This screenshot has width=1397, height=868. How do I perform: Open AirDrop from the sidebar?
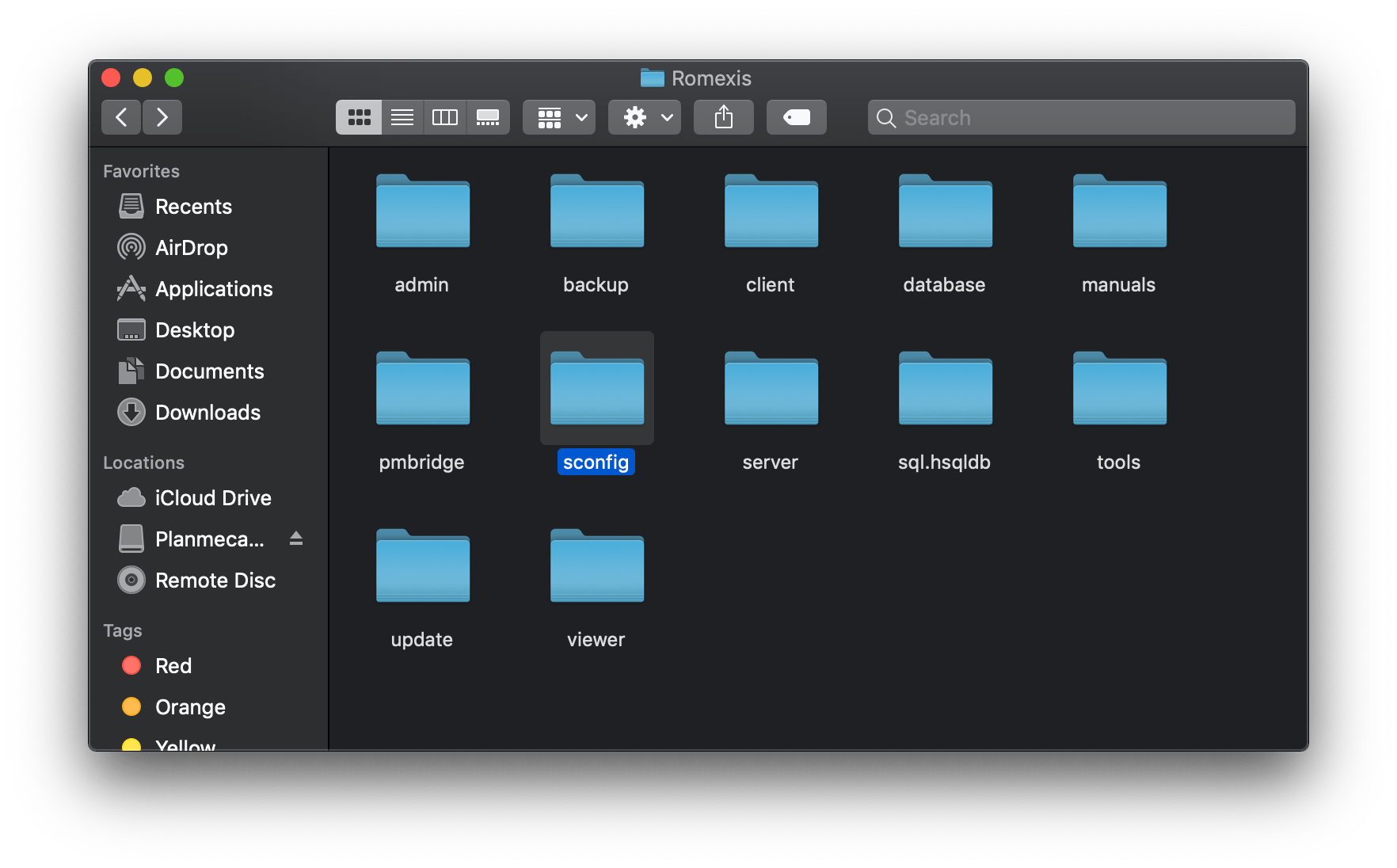[191, 247]
